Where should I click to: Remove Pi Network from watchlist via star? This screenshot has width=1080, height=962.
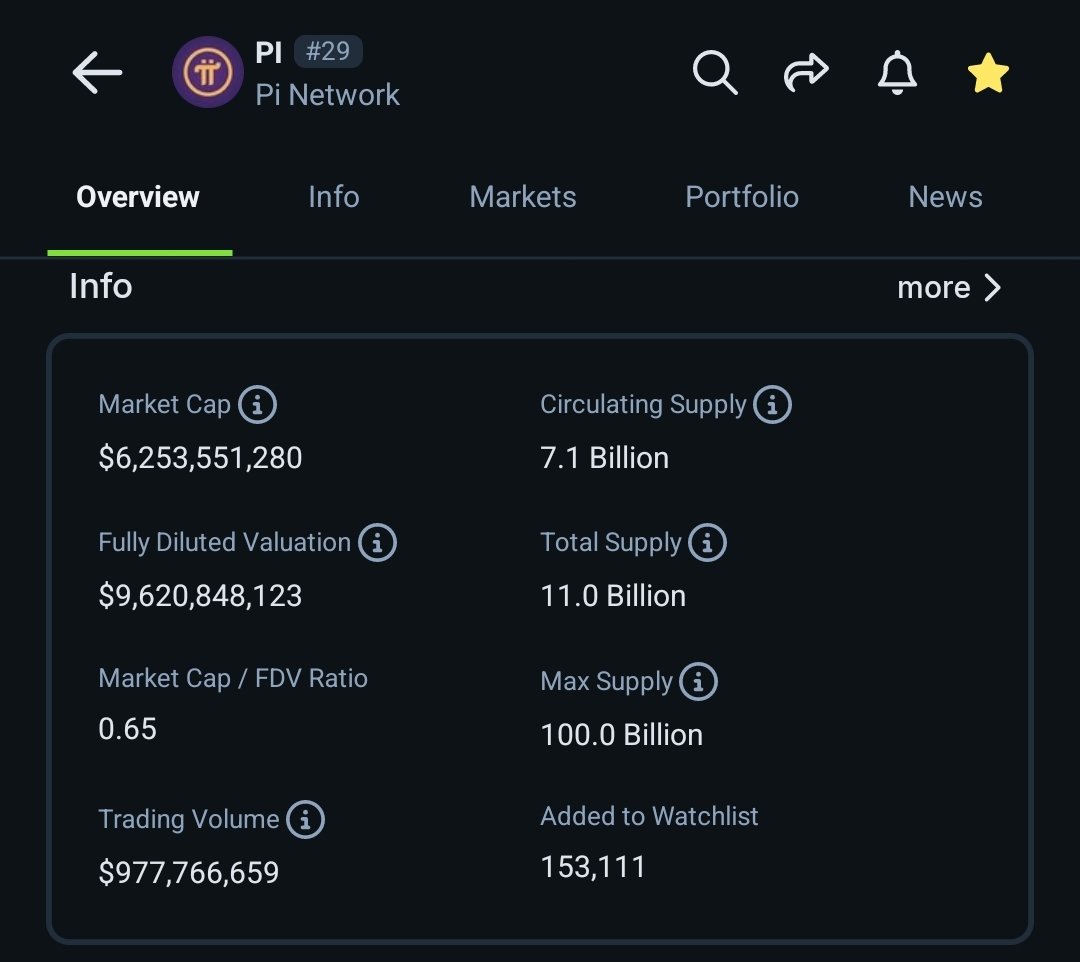(x=988, y=72)
